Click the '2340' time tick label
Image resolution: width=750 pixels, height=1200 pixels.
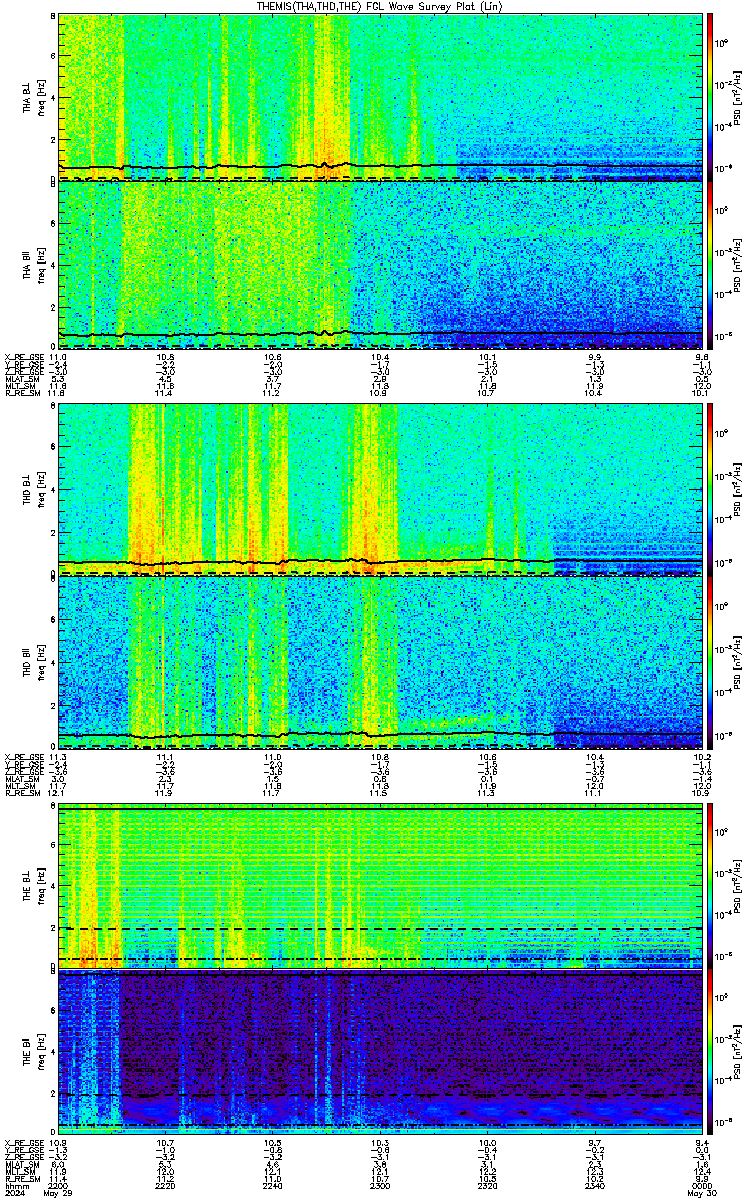point(596,1187)
